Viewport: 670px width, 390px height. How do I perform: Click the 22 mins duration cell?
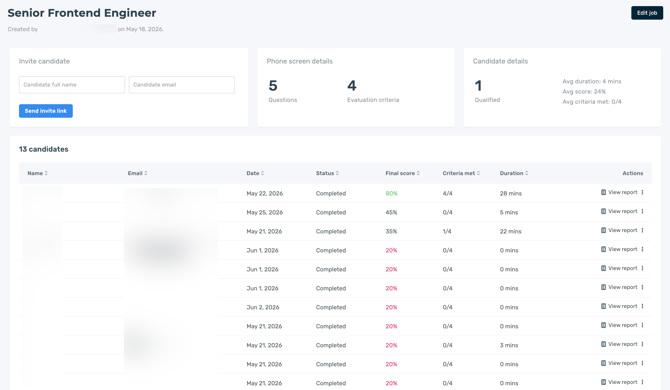[x=511, y=232]
